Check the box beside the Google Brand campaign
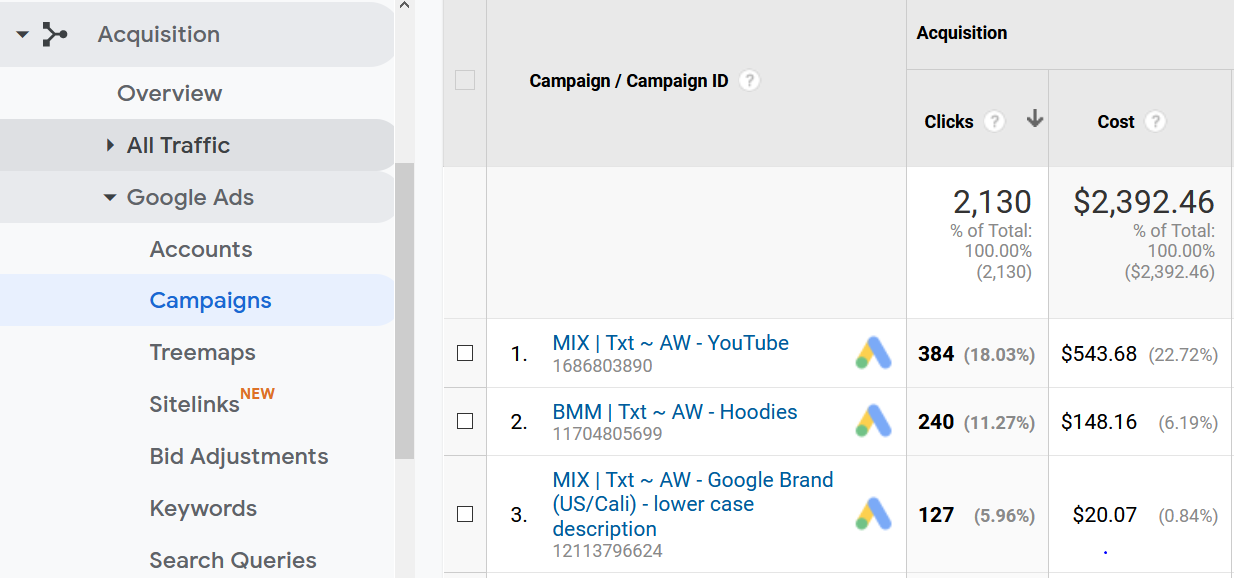Image resolution: width=1234 pixels, height=578 pixels. [x=464, y=513]
